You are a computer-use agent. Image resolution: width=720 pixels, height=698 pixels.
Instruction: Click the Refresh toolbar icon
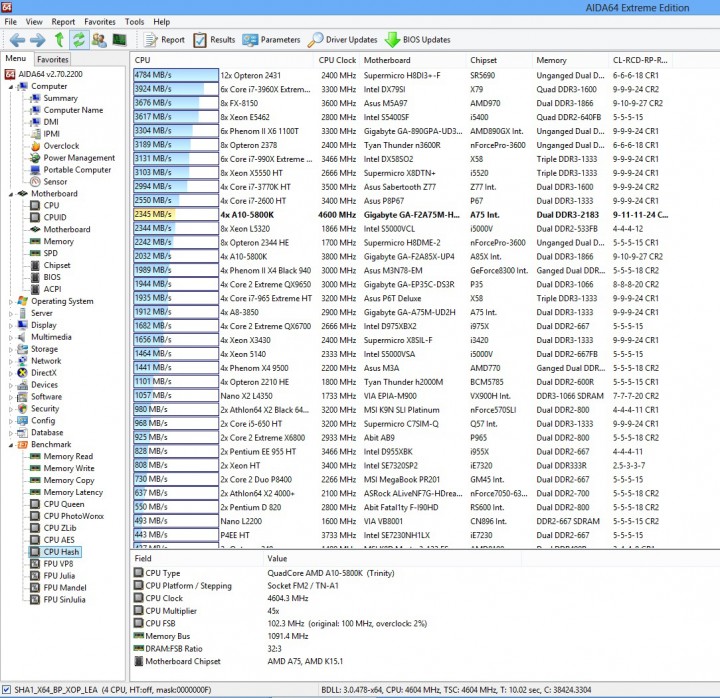pyautogui.click(x=79, y=40)
